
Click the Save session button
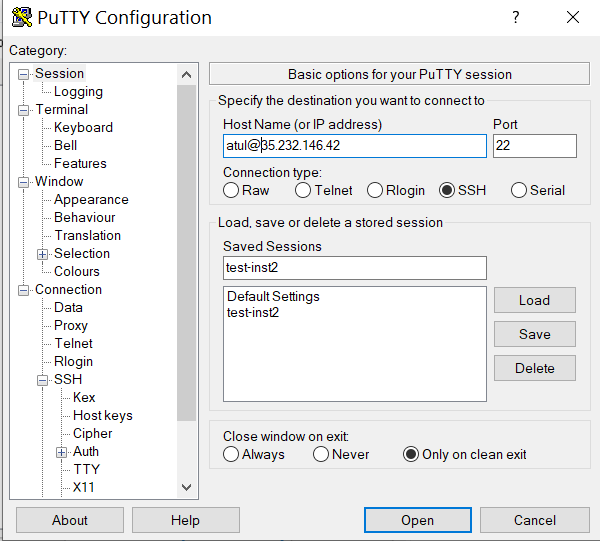click(535, 334)
